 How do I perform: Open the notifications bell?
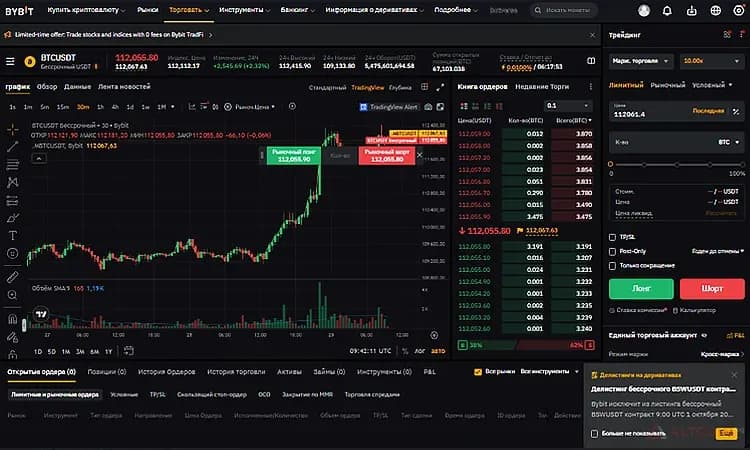pyautogui.click(x=667, y=10)
